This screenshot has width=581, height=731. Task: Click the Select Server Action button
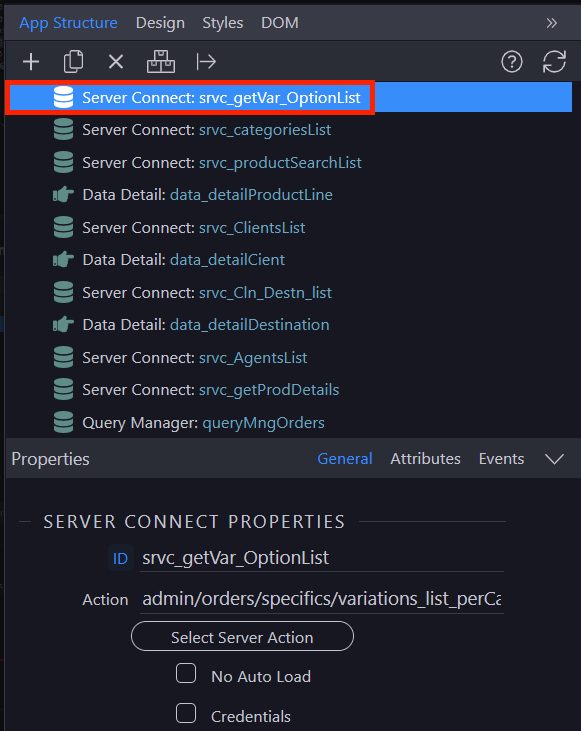(242, 636)
